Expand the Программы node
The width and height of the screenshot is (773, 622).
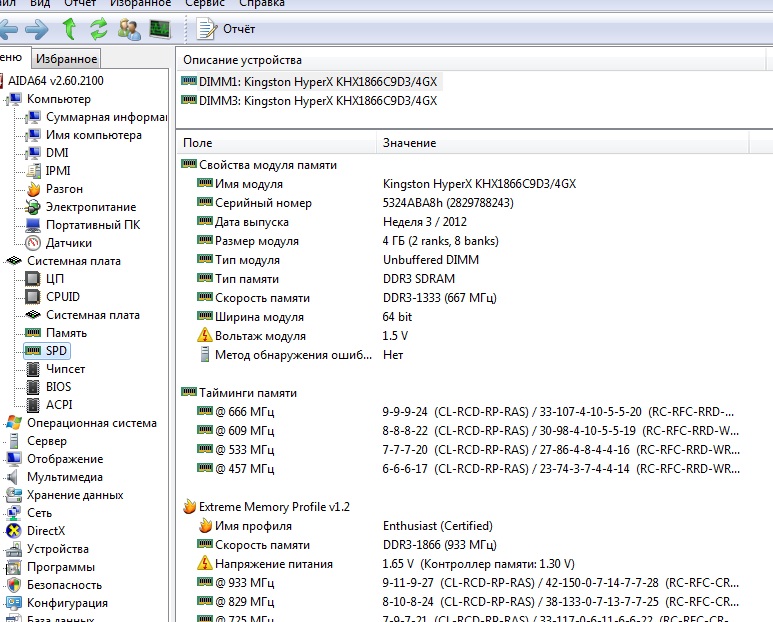coord(61,567)
